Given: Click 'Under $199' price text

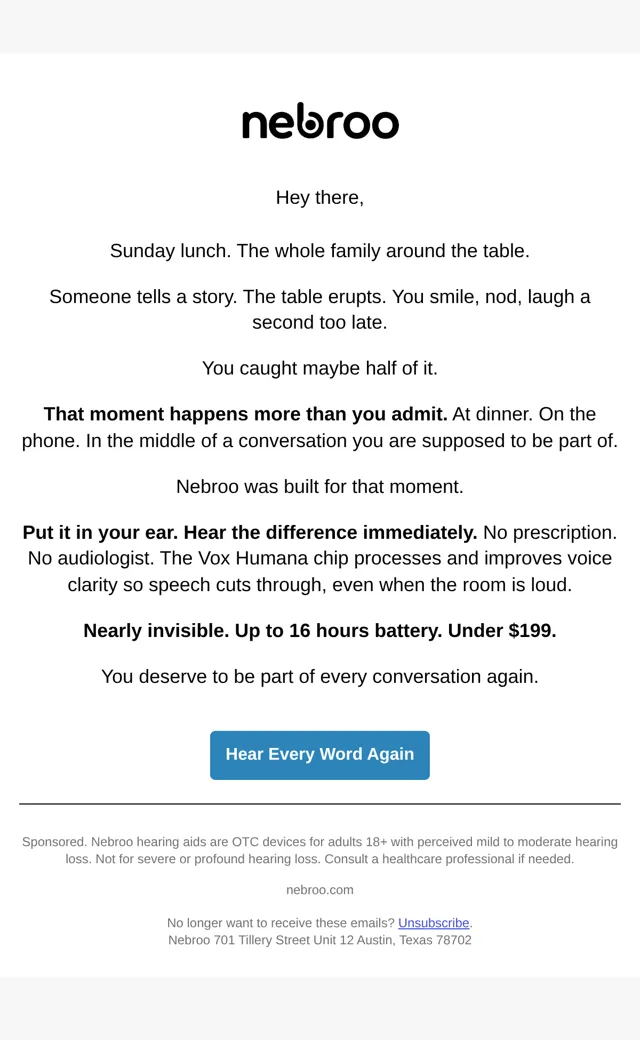Looking at the screenshot, I should pos(502,630).
